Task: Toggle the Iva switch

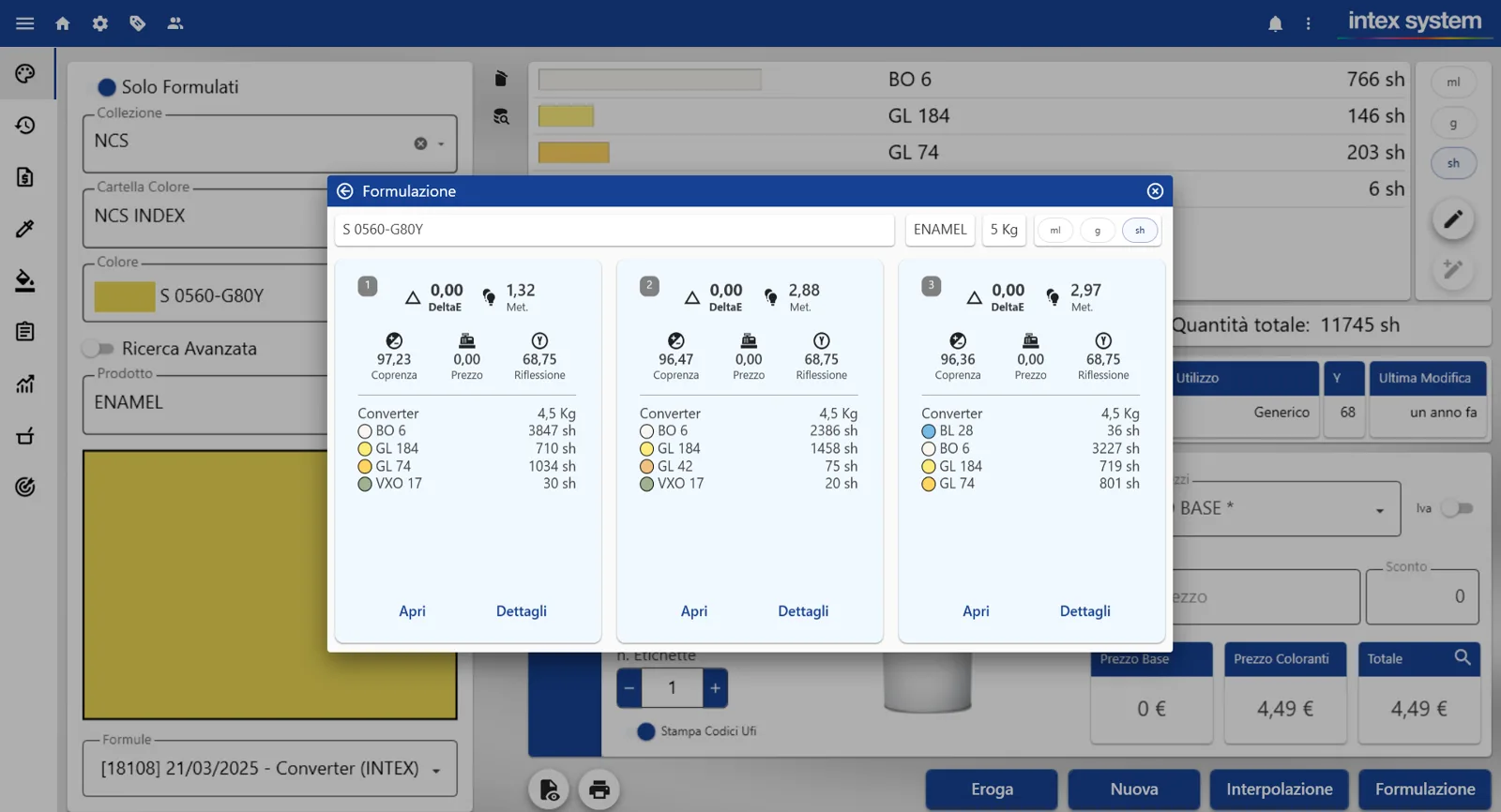Action: coord(1457,508)
